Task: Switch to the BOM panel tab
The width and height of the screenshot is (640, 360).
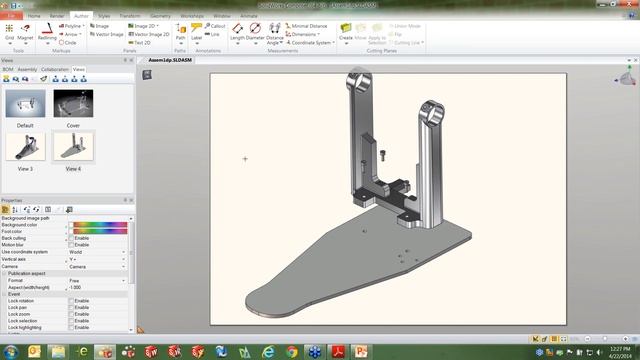Action: click(x=8, y=69)
